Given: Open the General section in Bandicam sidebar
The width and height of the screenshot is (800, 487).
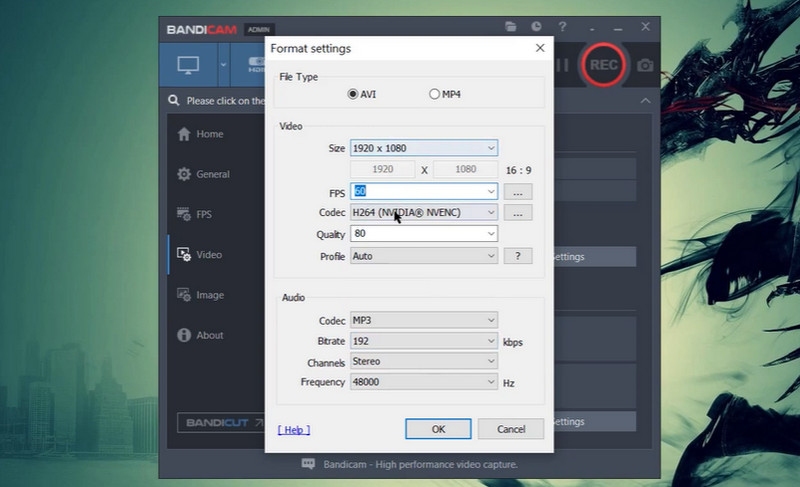Looking at the screenshot, I should pos(215,174).
